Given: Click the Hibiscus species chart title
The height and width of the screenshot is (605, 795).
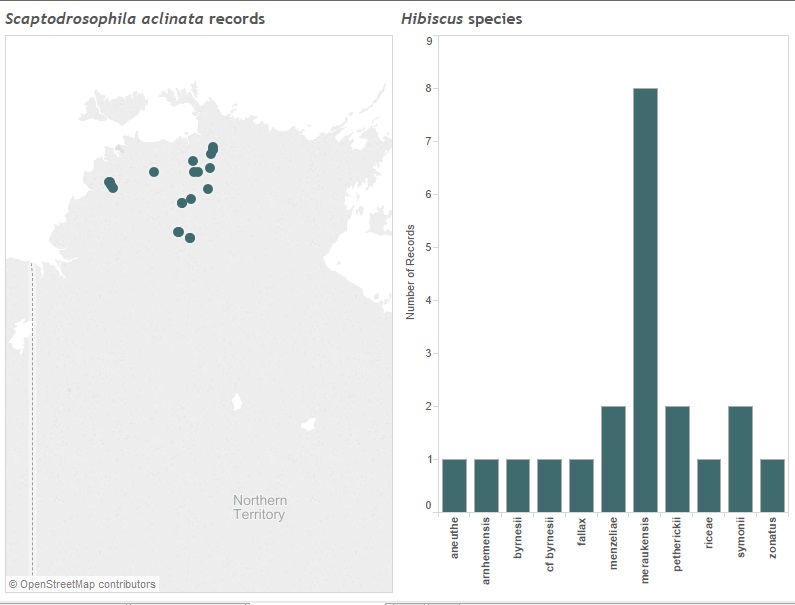Looking at the screenshot, I should pos(461,19).
